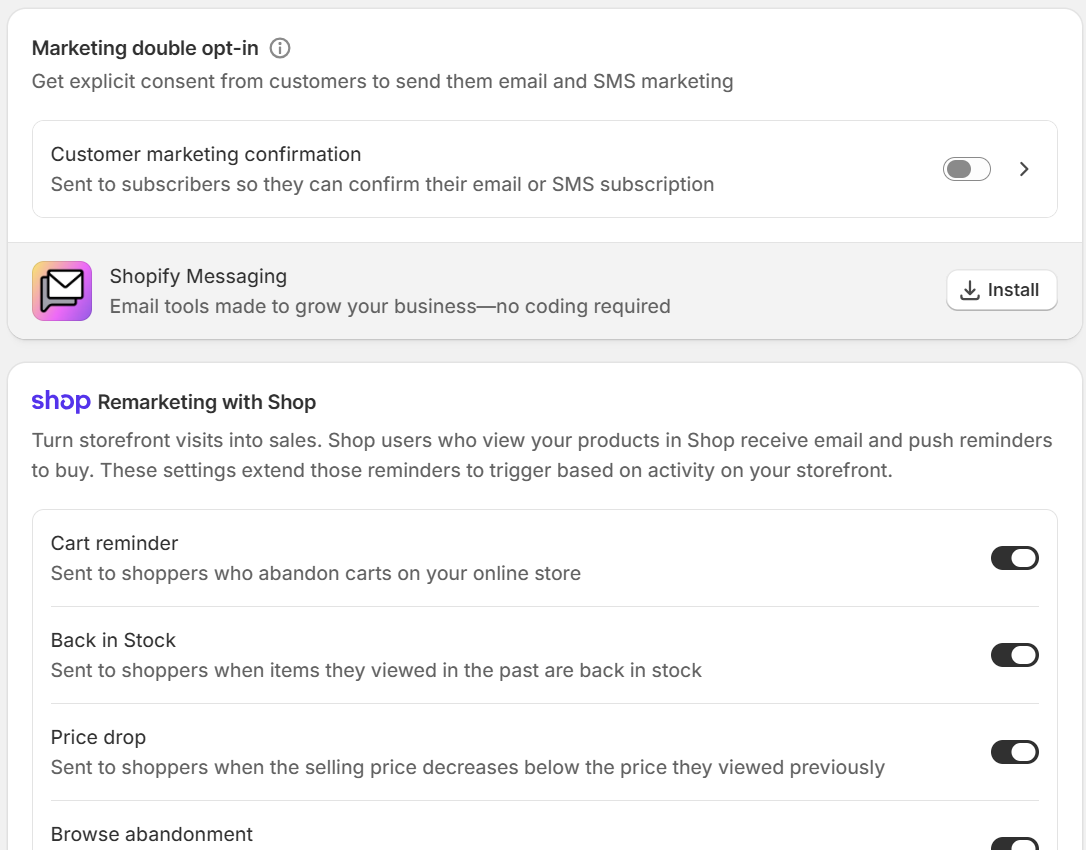Toggle Browse abandonment switch at the bottom
Screen dimensions: 1086x850
[1015, 844]
